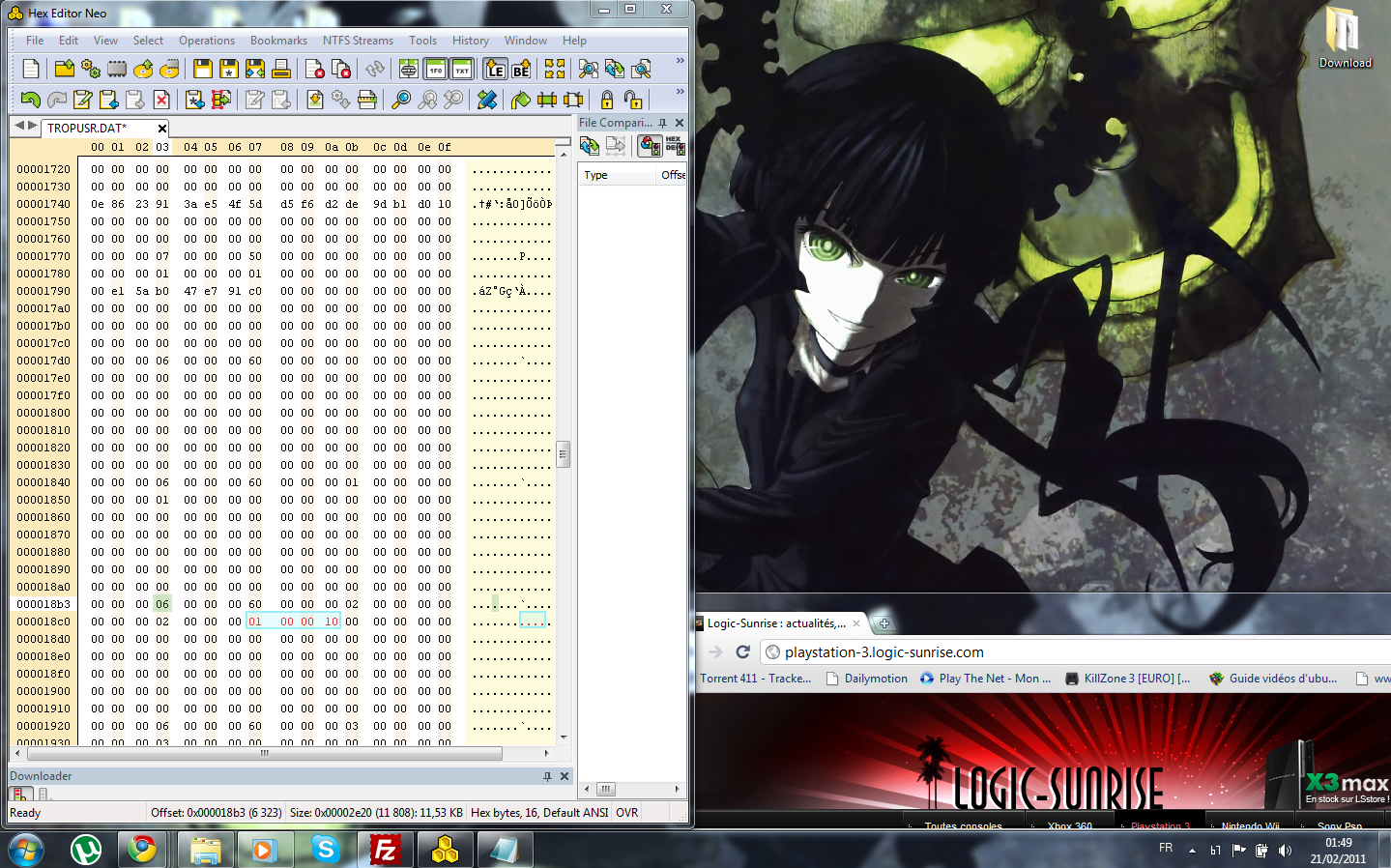Click the green Undo arrow icon
This screenshot has width=1391, height=868.
point(31,100)
